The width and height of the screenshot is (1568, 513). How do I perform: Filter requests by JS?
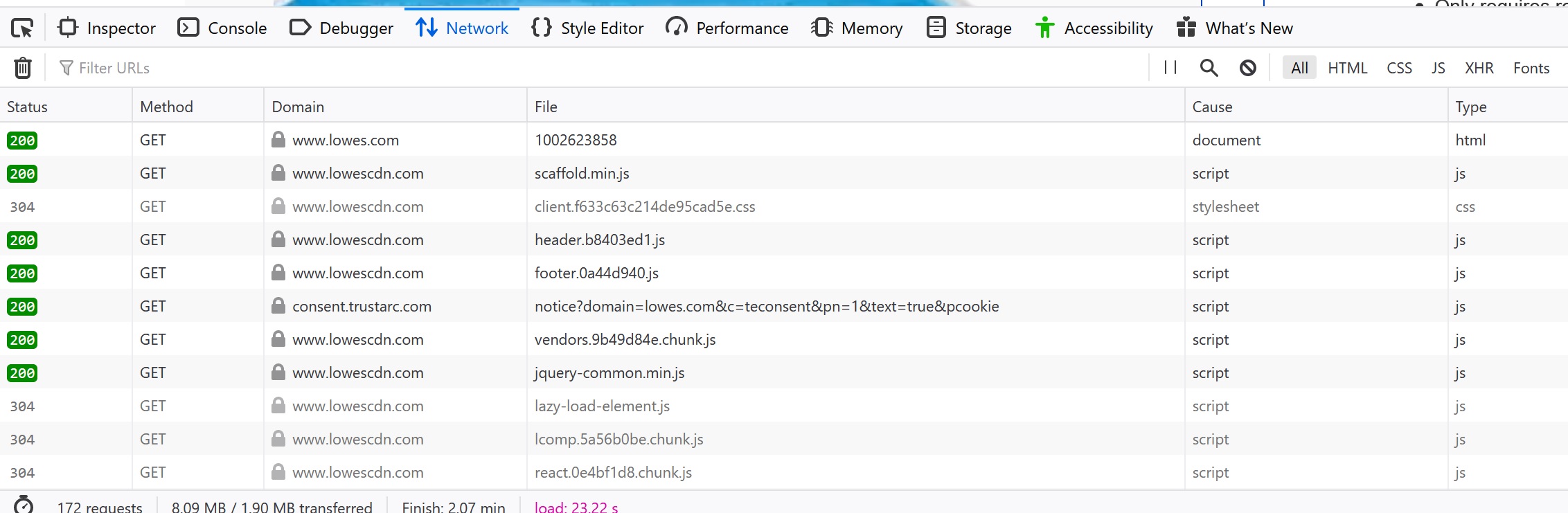1438,68
